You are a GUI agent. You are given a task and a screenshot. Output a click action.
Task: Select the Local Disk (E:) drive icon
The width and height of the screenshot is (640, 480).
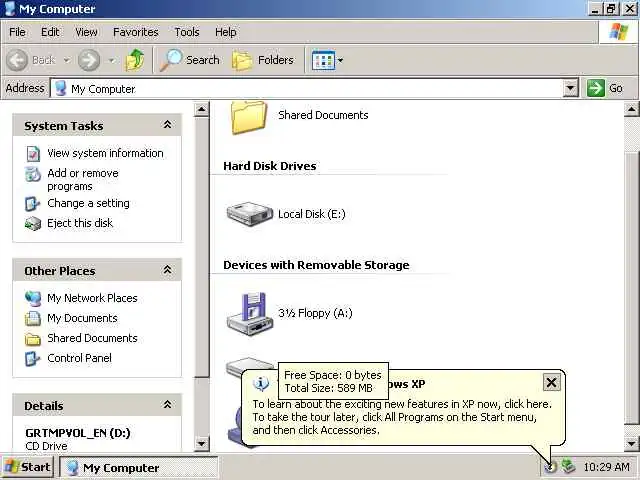[250, 213]
